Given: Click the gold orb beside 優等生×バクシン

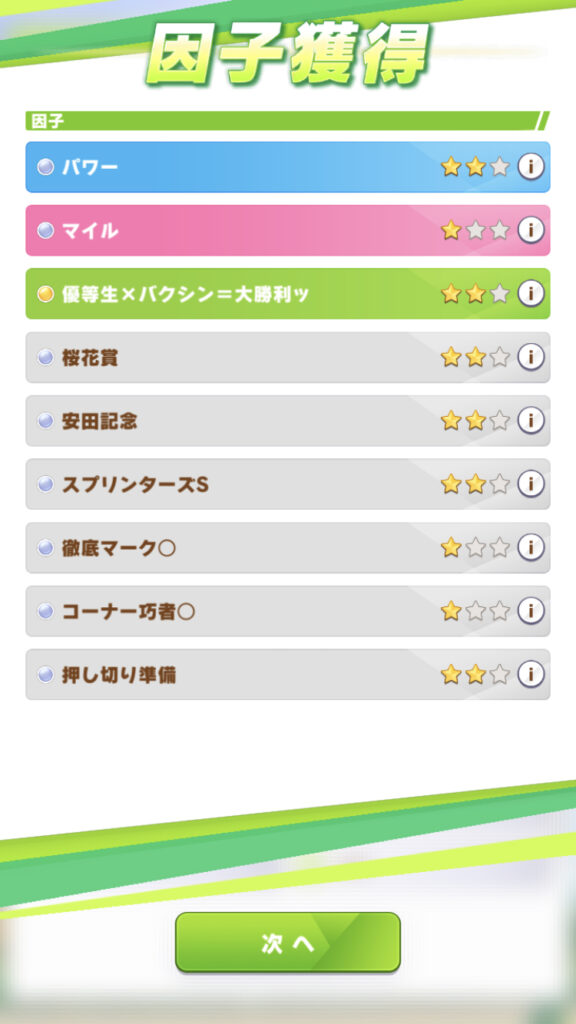Looking at the screenshot, I should click(x=45, y=295).
